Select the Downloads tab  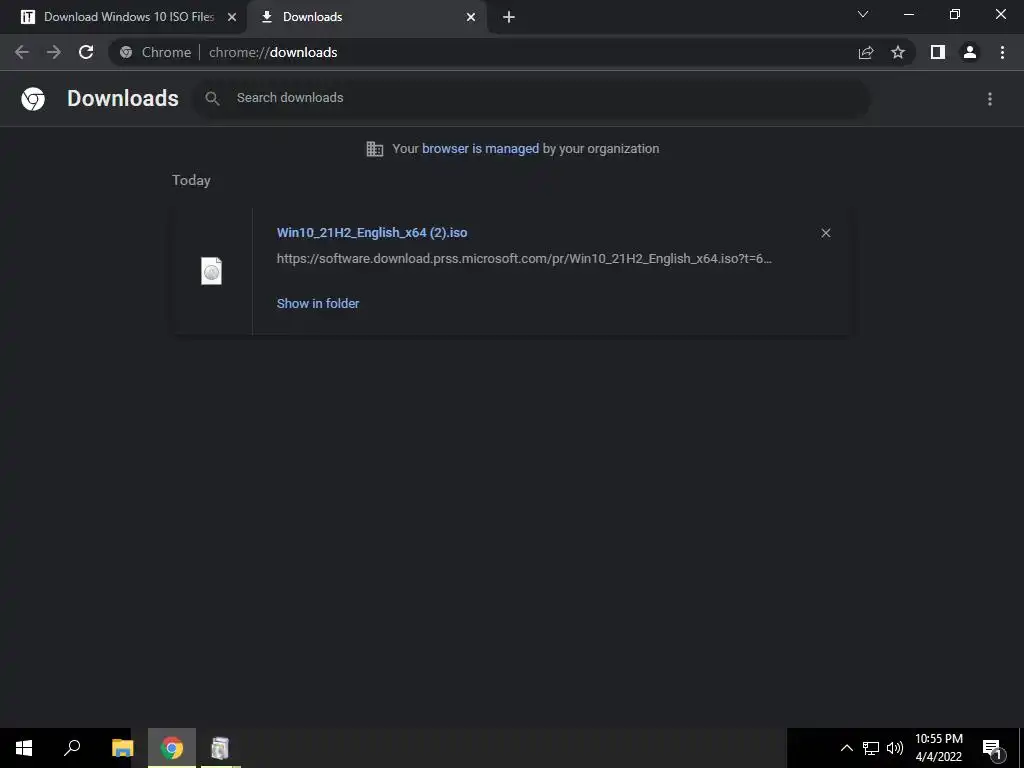tap(367, 17)
